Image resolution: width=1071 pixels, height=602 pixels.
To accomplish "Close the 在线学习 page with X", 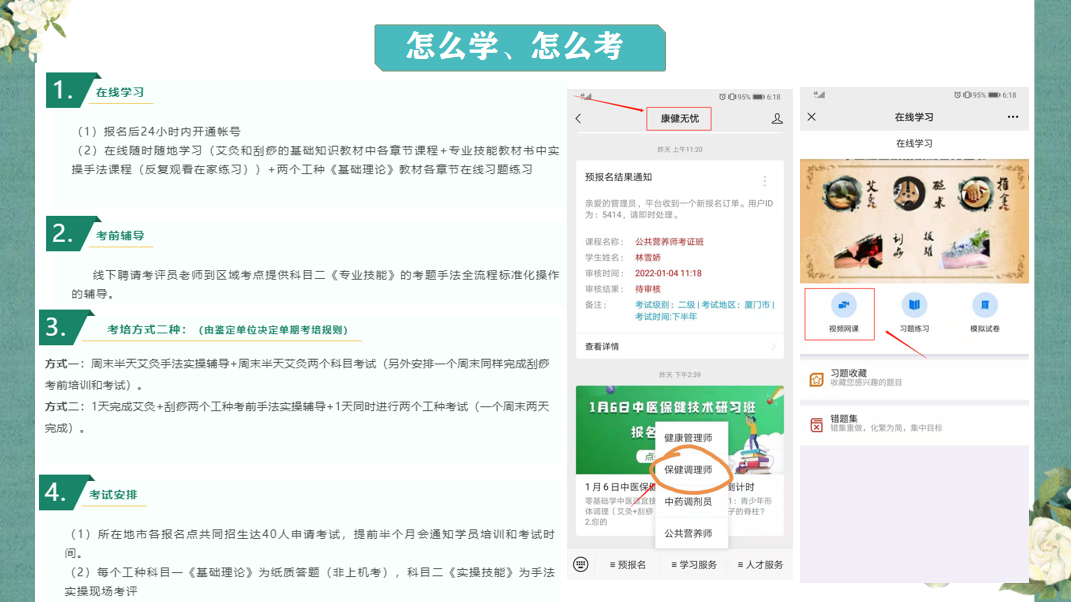I will [x=812, y=117].
